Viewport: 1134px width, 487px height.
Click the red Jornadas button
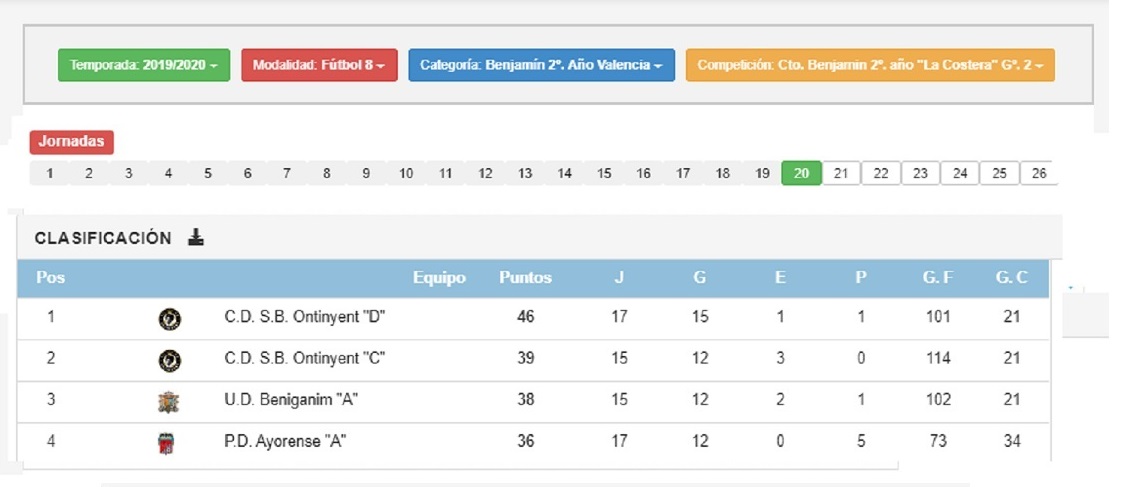click(x=71, y=142)
